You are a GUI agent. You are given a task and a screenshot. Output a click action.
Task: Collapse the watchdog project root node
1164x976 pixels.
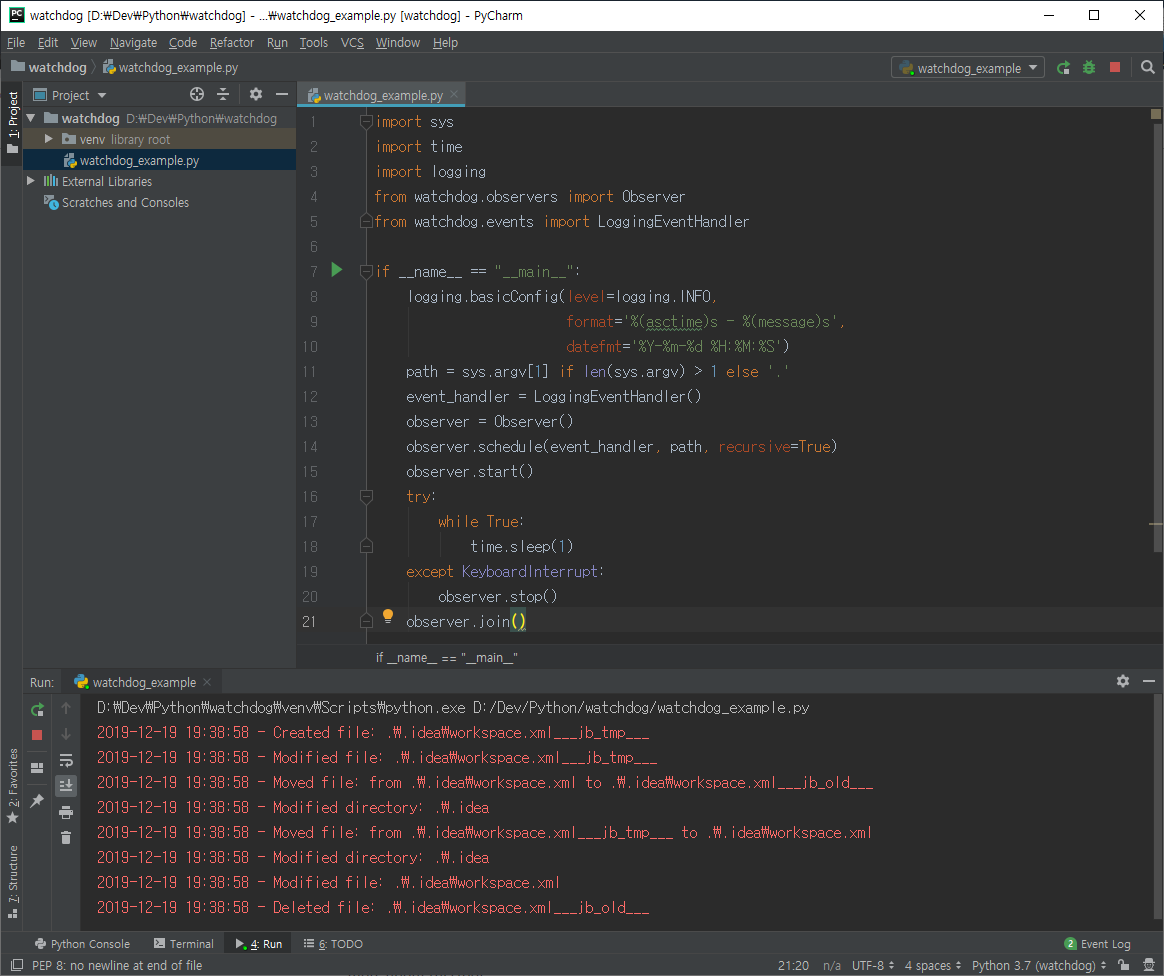tap(31, 118)
